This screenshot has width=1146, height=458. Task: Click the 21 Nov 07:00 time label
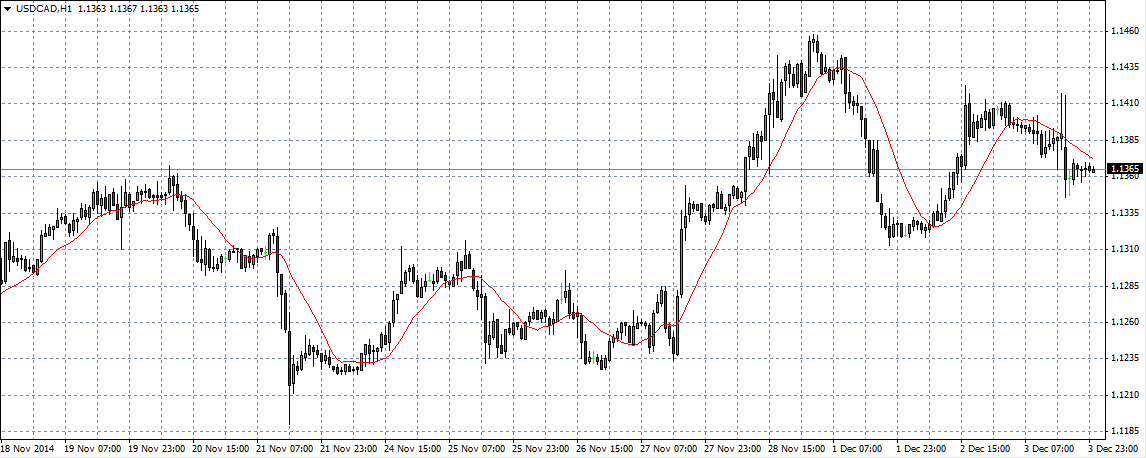pyautogui.click(x=287, y=449)
